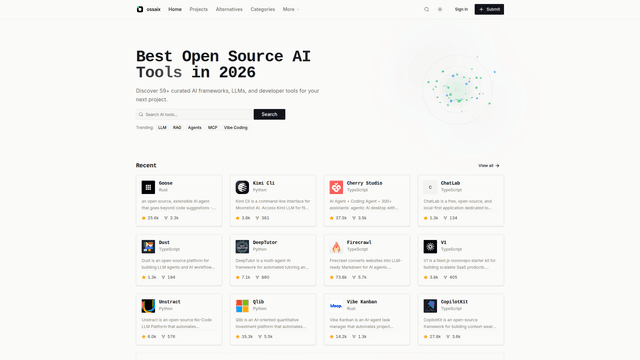Open the Qlib Microsoft logo icon
Viewport: 640px width, 360px height.
coord(242,306)
